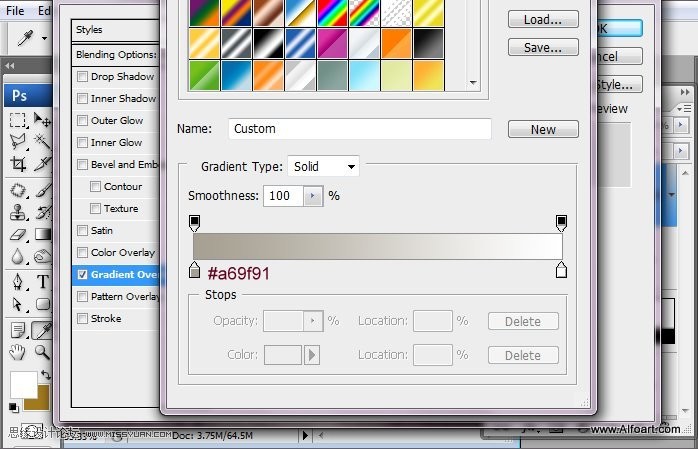Image resolution: width=698 pixels, height=449 pixels.
Task: Click the New gradient button
Action: pyautogui.click(x=543, y=129)
